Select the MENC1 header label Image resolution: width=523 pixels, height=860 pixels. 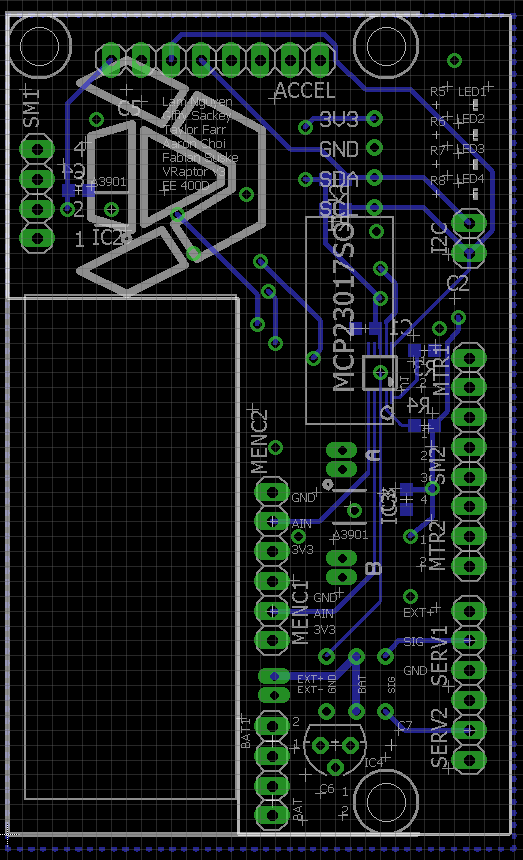300,612
